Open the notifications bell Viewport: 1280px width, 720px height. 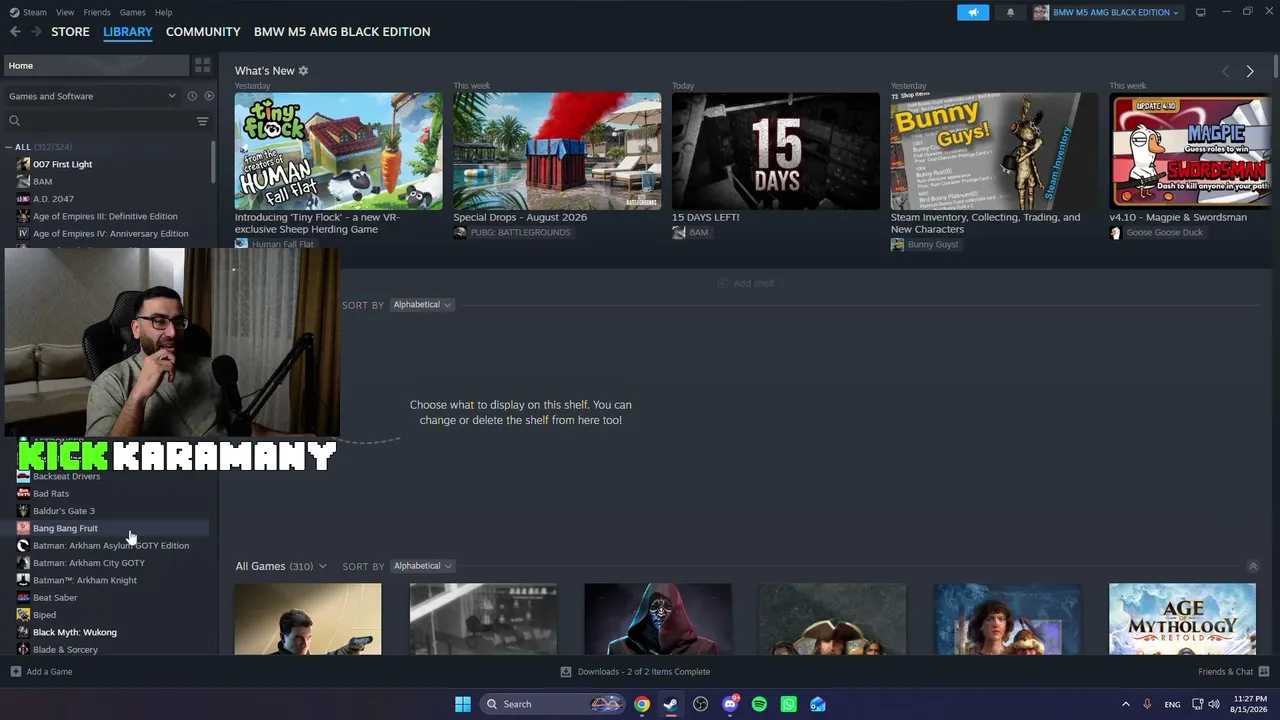point(1010,12)
